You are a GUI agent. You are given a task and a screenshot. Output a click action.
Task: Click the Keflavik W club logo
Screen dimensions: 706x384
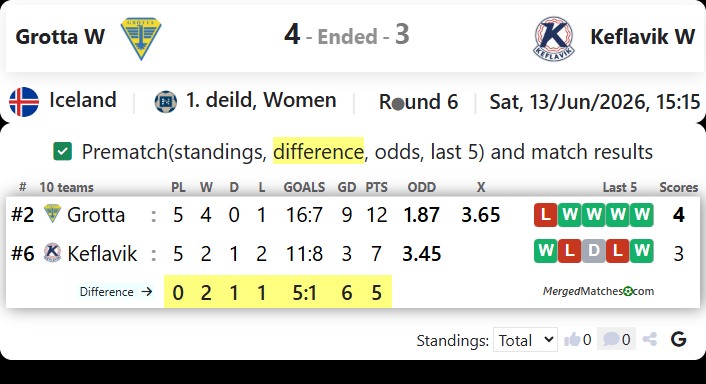tap(554, 39)
